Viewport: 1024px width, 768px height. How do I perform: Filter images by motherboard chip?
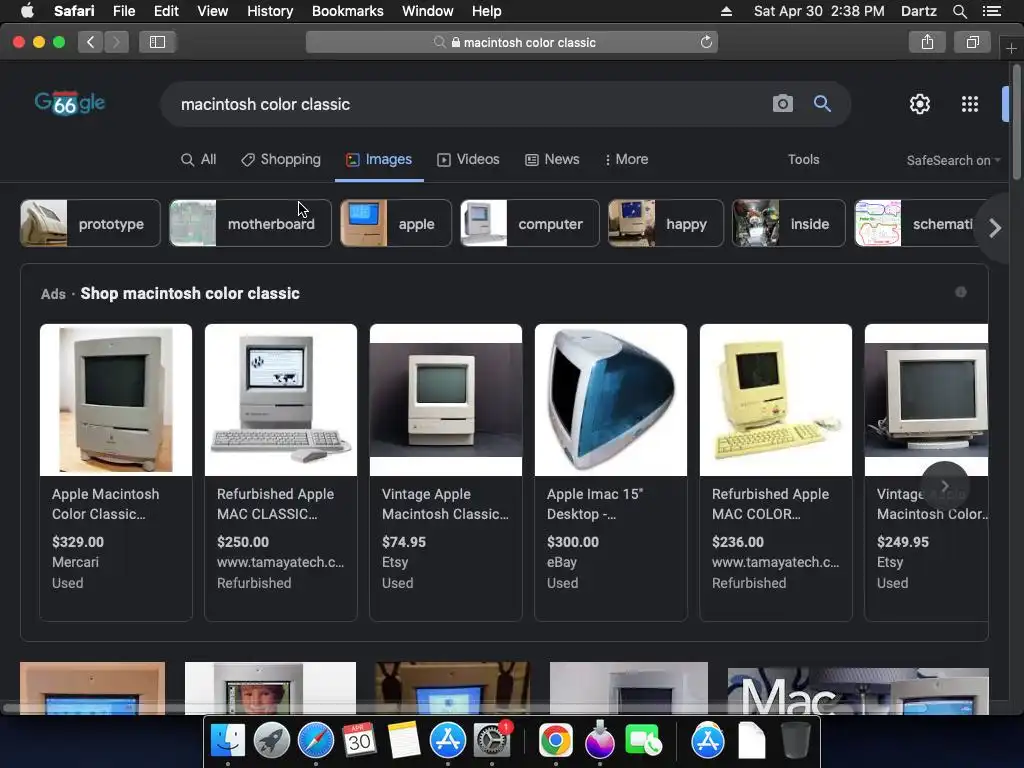(x=250, y=223)
